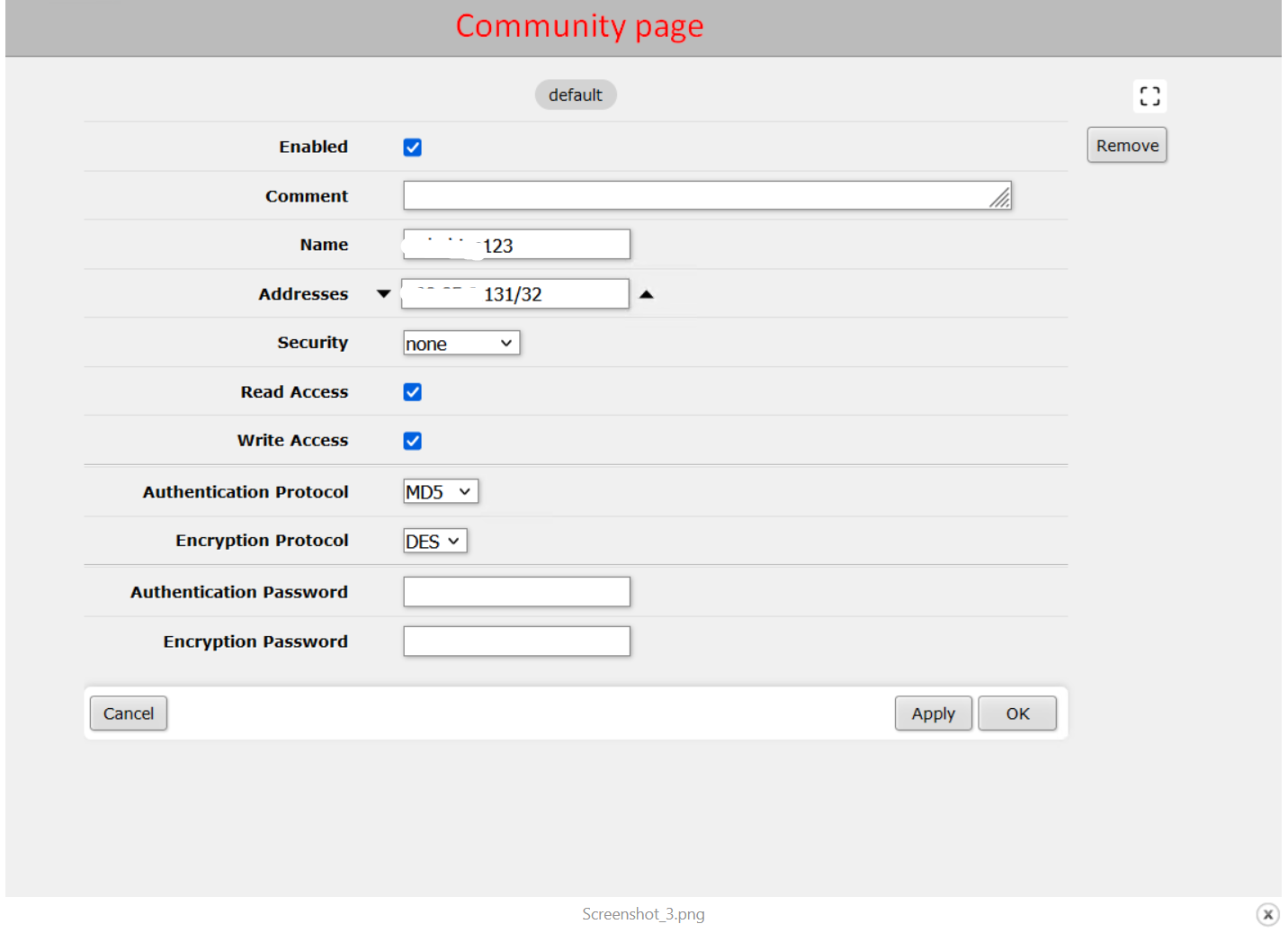Click the Remove button
The width and height of the screenshot is (1288, 933).
(x=1127, y=145)
